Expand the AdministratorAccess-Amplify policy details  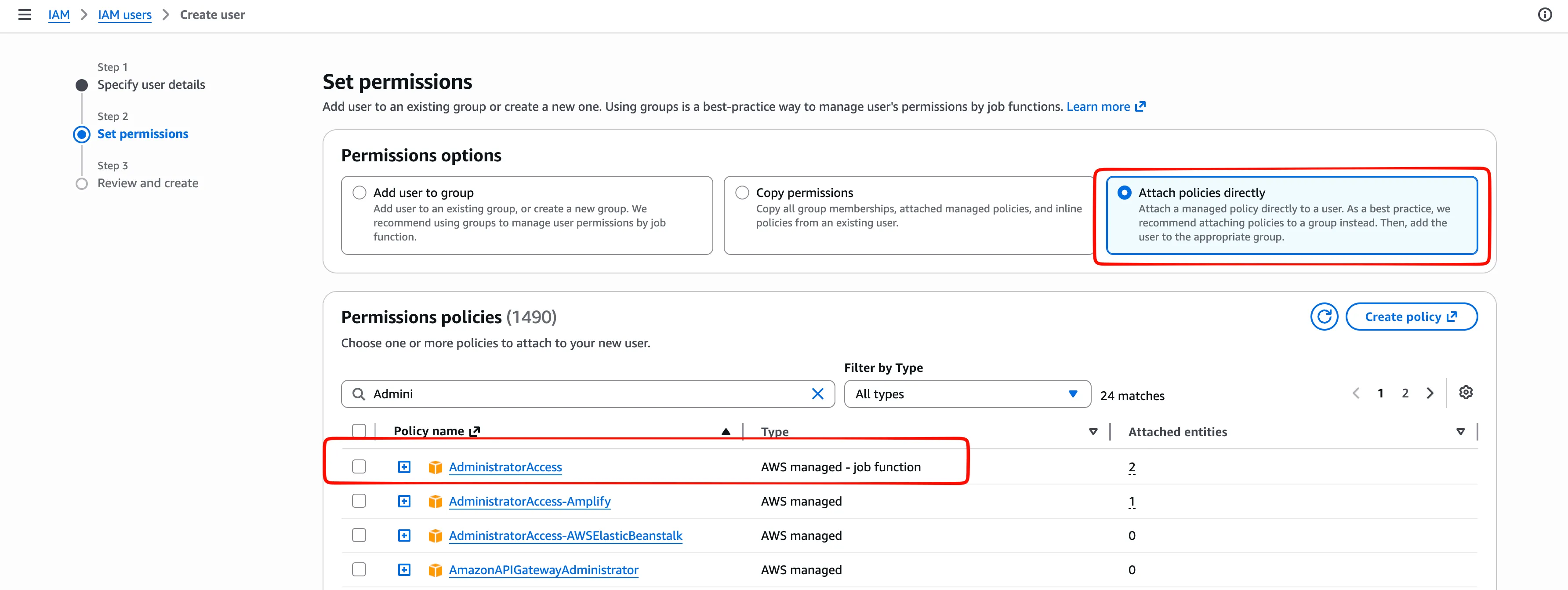[x=404, y=501]
